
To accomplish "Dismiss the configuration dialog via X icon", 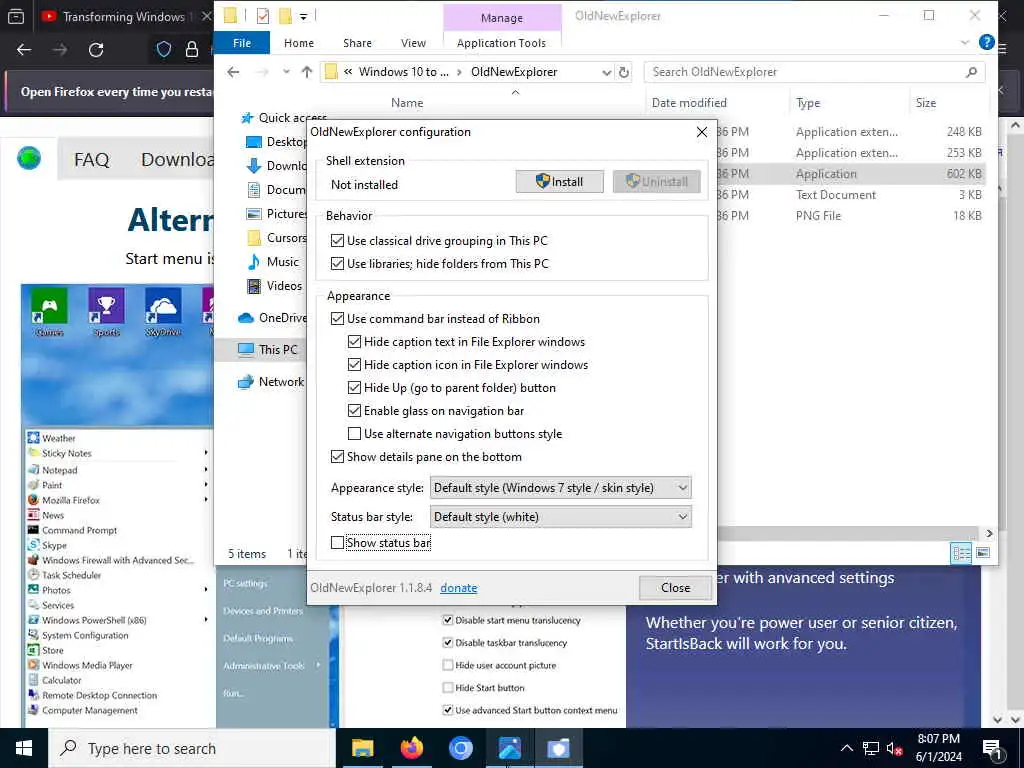I will tap(701, 132).
